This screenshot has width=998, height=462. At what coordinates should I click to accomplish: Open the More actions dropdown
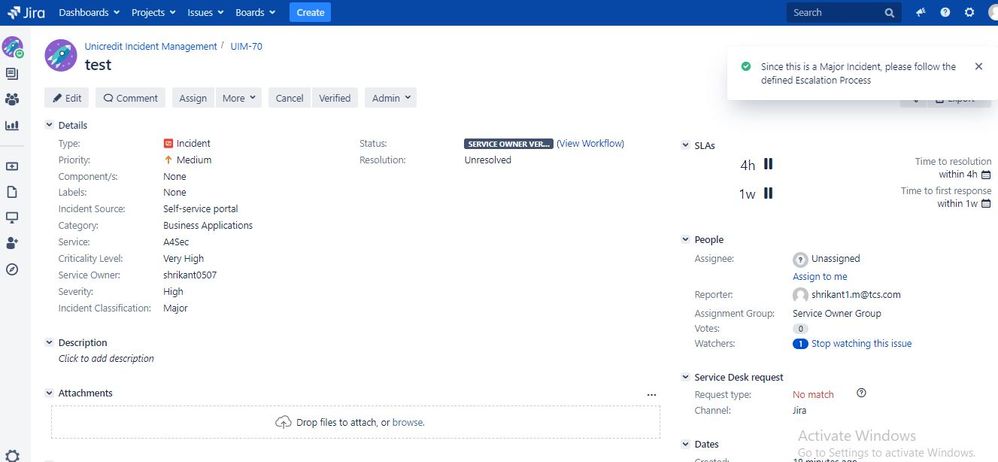pos(239,98)
